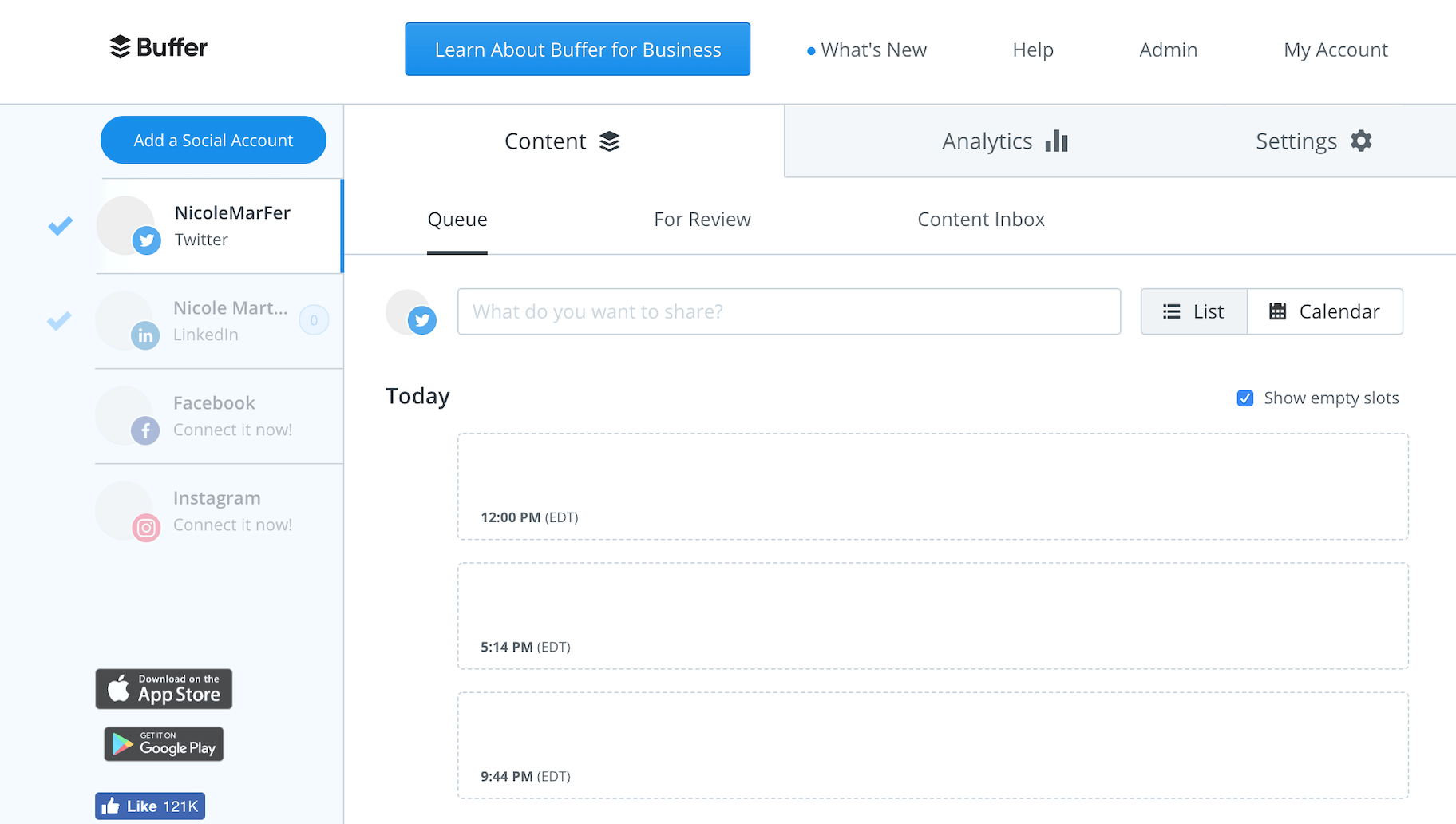Open Get it on Google Play badge
The image size is (1456, 824).
(x=164, y=744)
